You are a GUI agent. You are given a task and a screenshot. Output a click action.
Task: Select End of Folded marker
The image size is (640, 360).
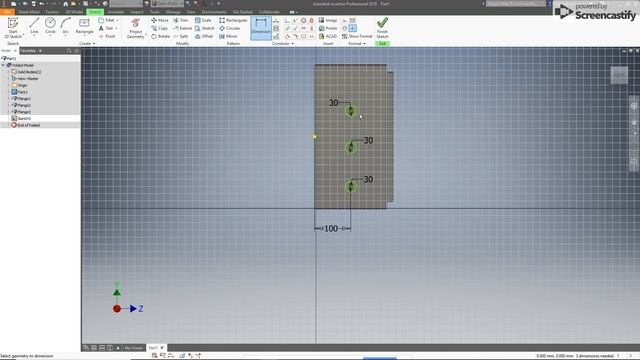click(26, 125)
